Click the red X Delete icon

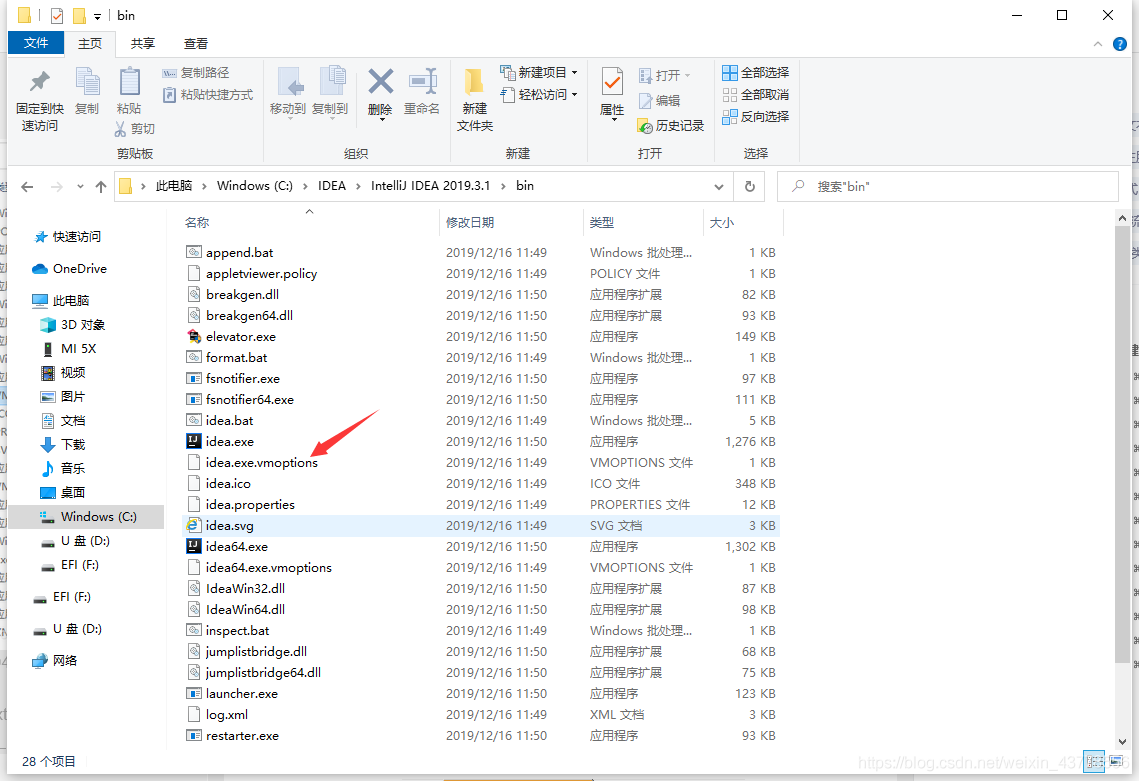[x=380, y=82]
